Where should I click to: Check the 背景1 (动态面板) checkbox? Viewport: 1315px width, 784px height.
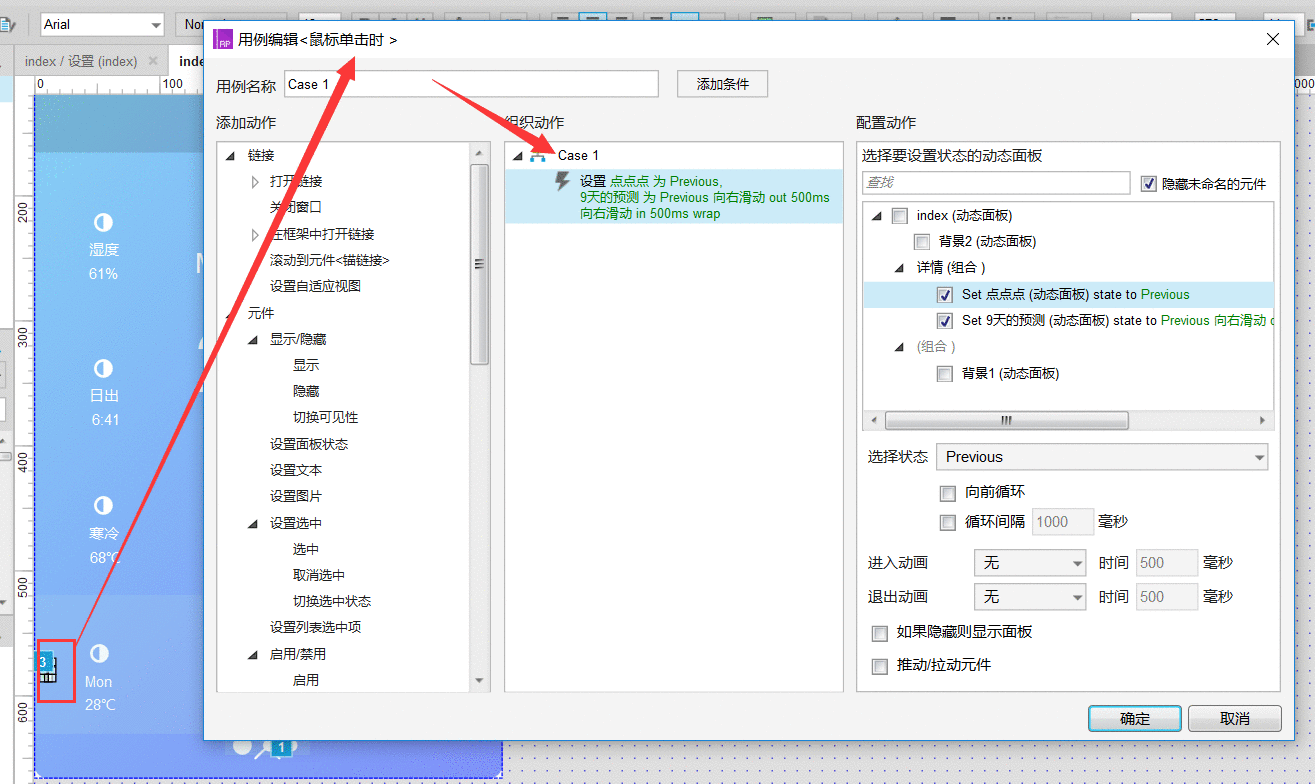(945, 374)
